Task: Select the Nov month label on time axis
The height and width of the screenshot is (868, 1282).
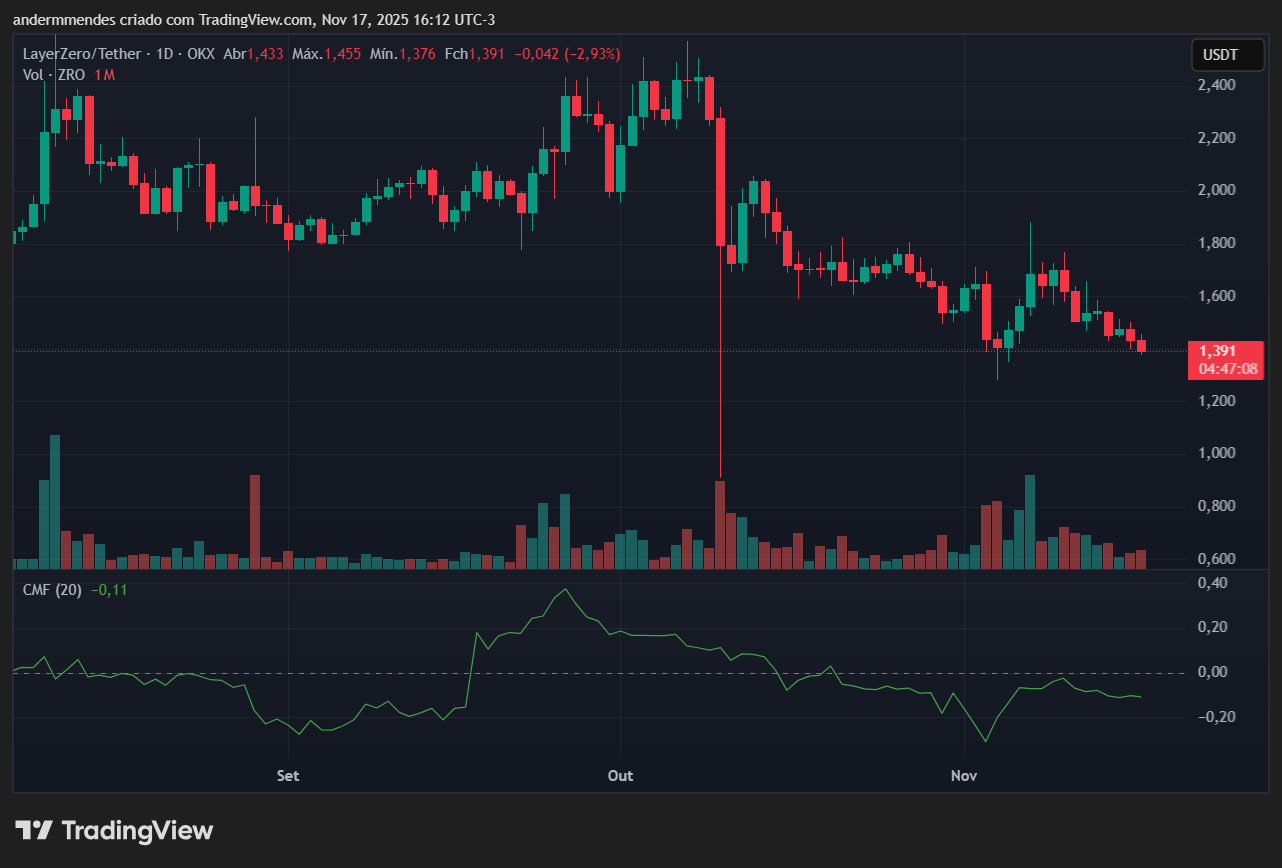Action: point(963,775)
